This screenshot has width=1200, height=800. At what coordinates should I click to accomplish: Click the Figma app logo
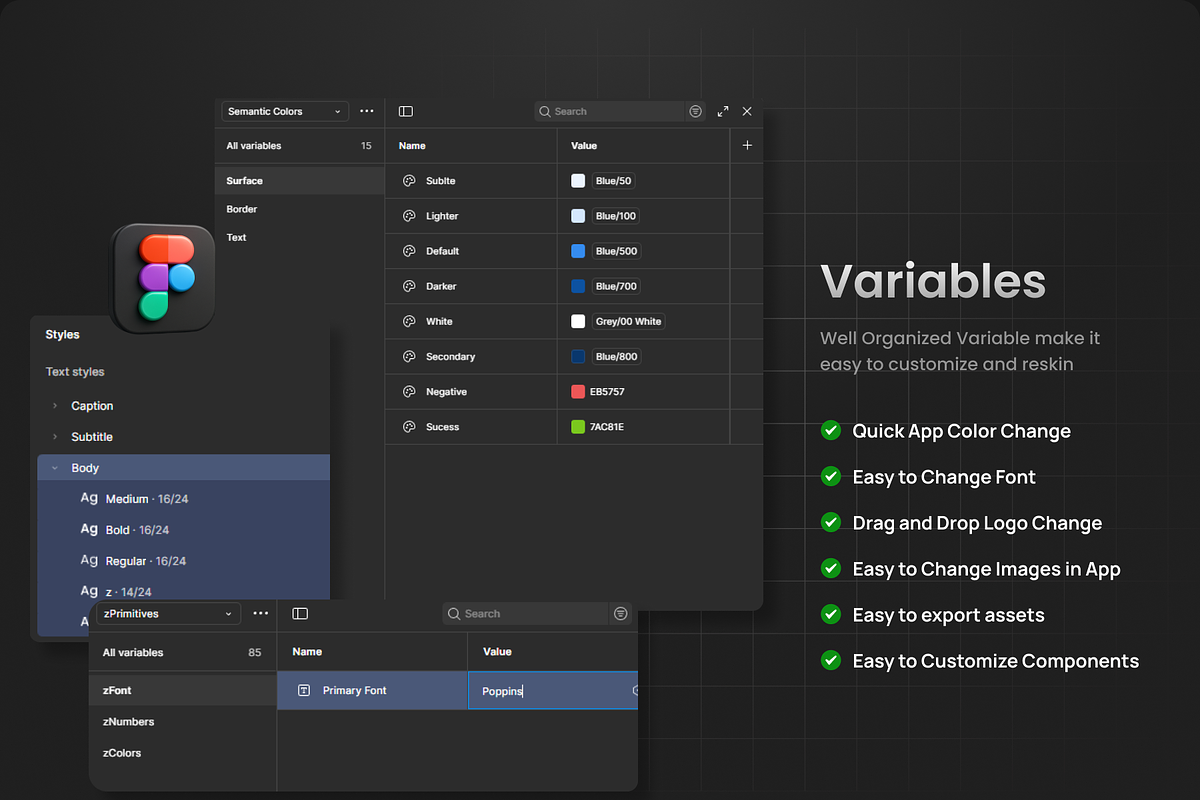tap(165, 278)
